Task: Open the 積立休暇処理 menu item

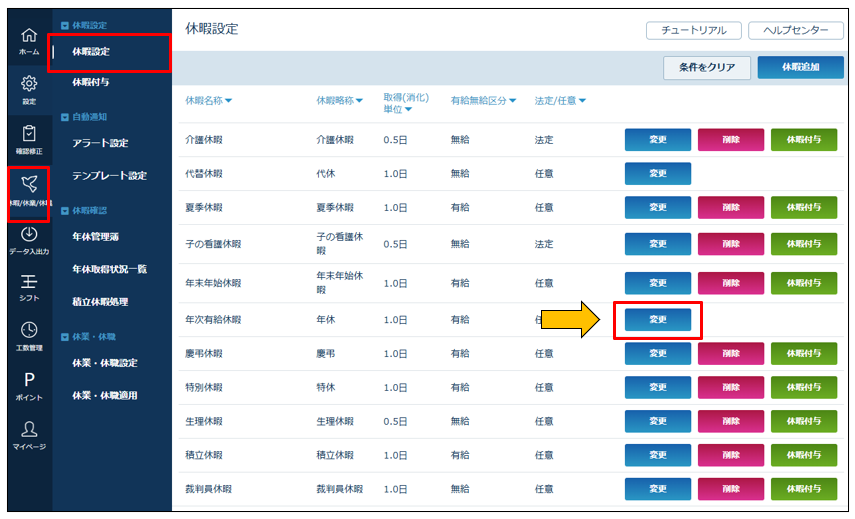Action: tap(100, 301)
